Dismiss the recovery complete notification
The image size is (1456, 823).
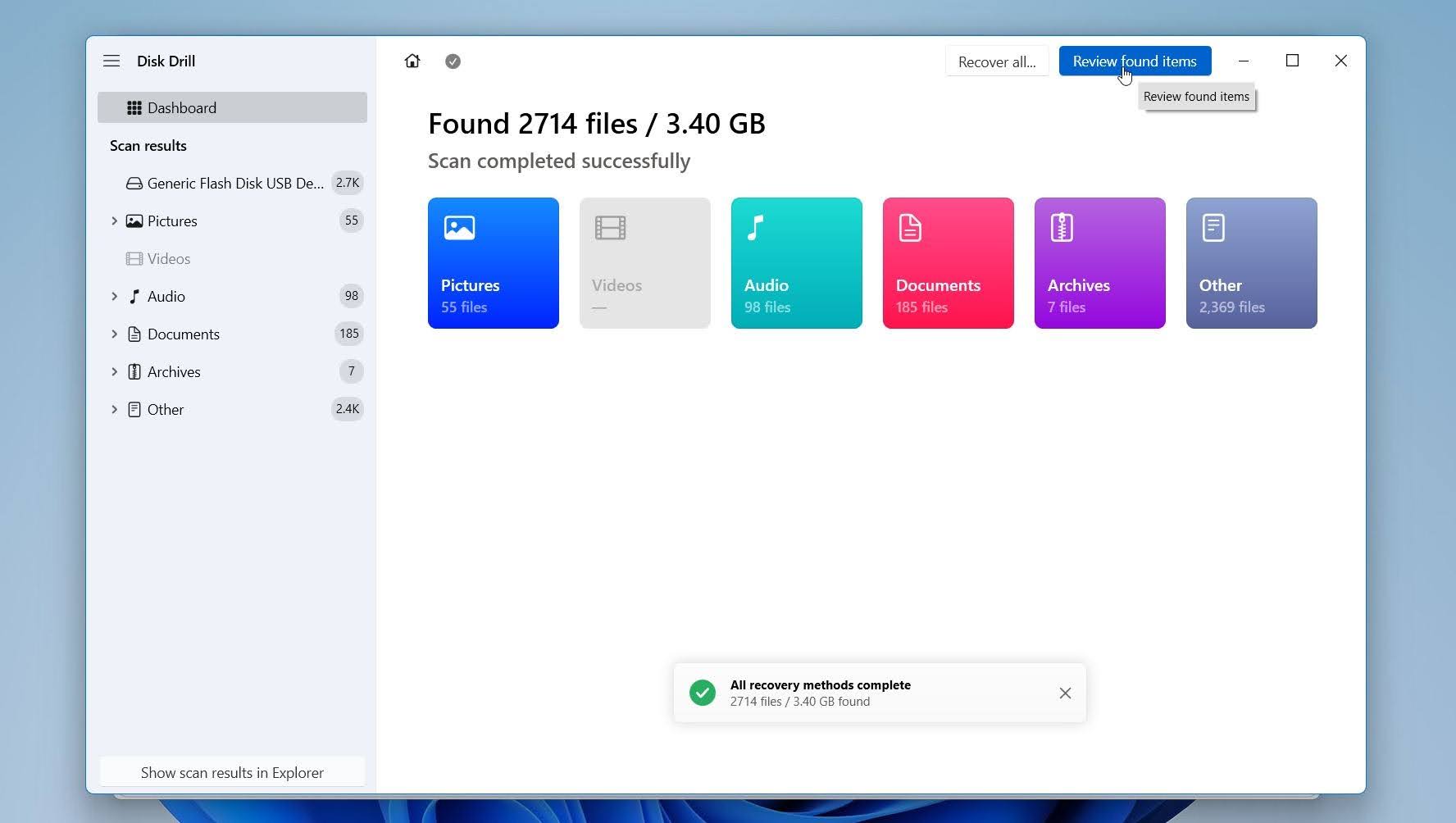pos(1065,693)
